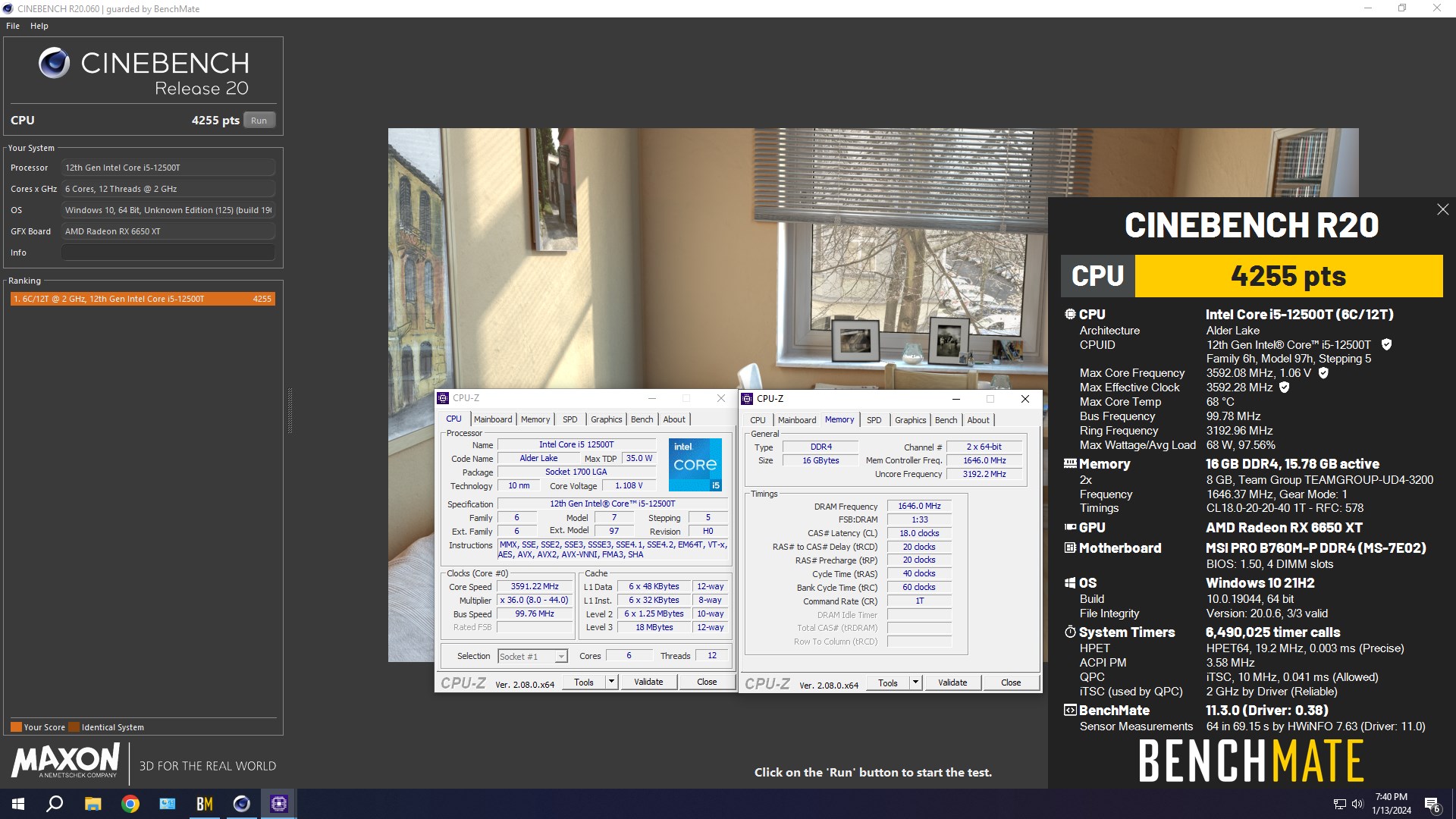Click the panel splitter handle beside the render
This screenshot has height=819, width=1456.
pyautogui.click(x=290, y=410)
